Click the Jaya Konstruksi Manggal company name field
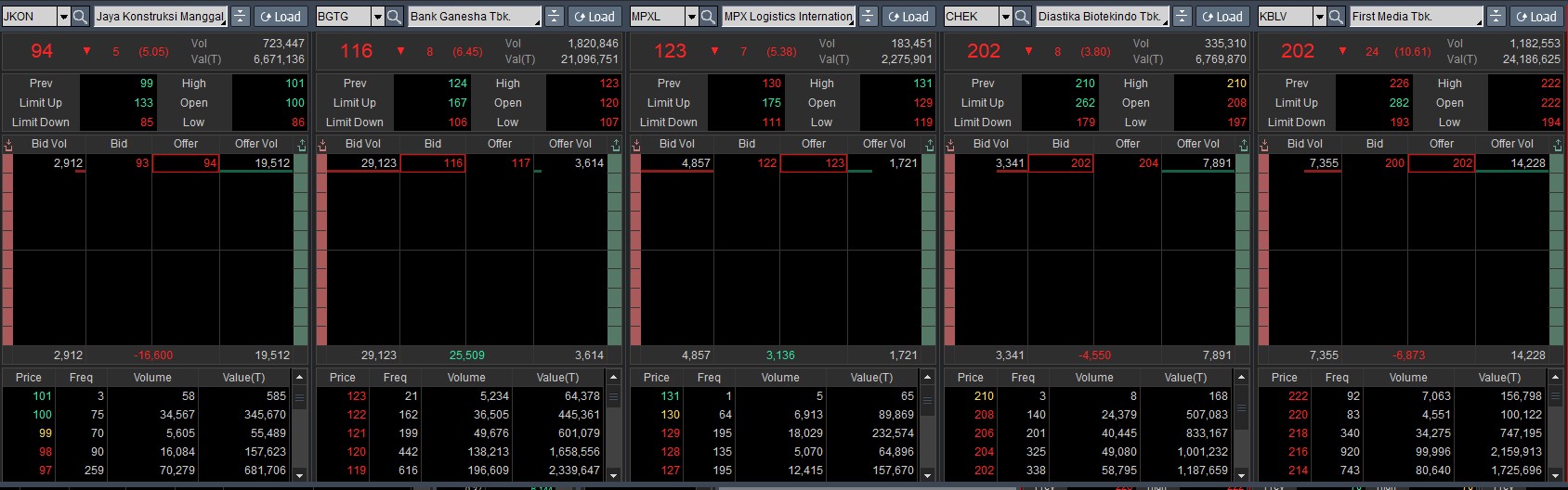1568x490 pixels. click(160, 17)
